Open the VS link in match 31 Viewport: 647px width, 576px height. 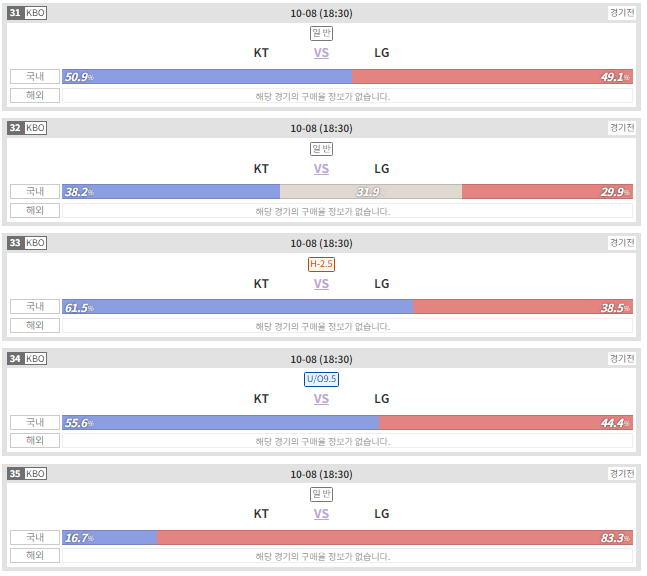[x=321, y=53]
